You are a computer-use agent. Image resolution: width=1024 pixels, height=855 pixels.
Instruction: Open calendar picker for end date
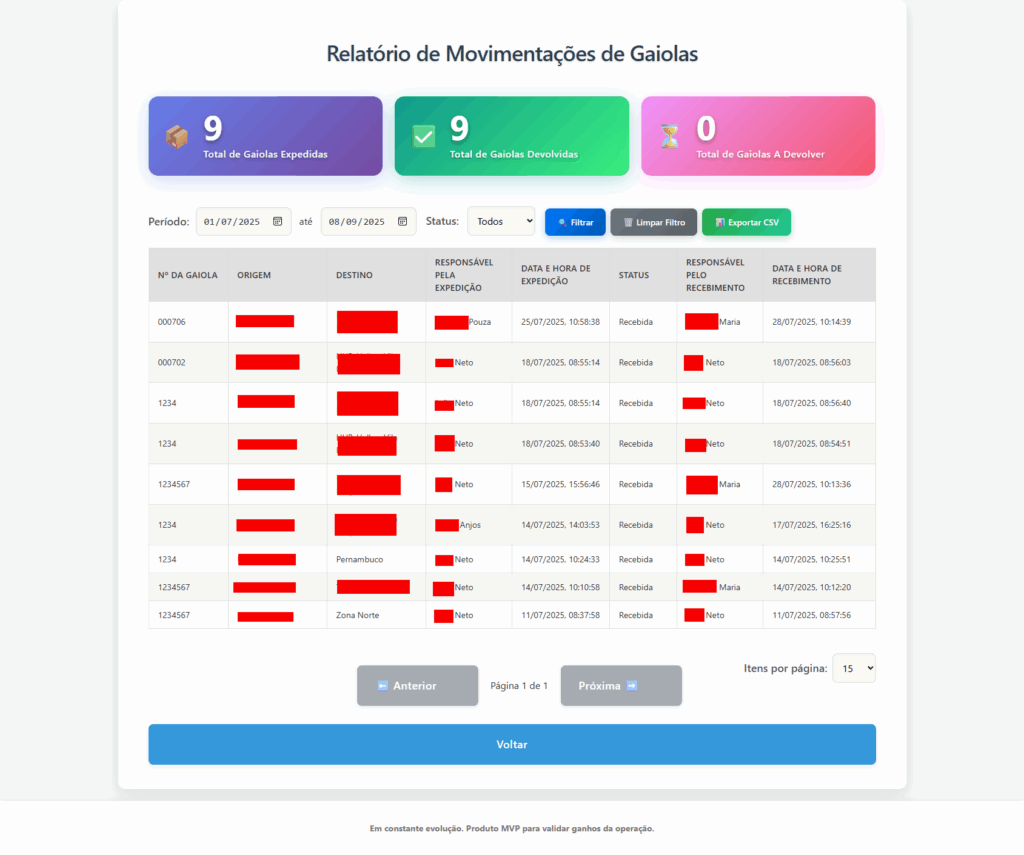pyautogui.click(x=403, y=222)
